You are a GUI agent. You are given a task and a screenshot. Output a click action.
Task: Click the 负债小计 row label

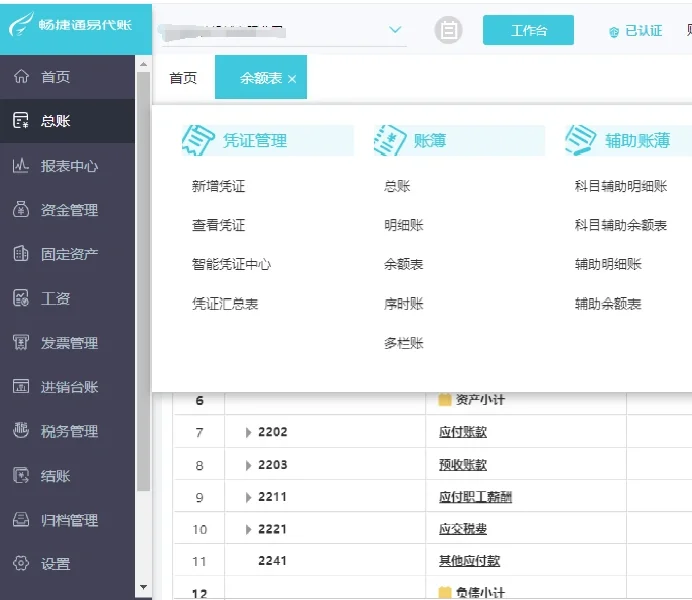[x=480, y=592]
